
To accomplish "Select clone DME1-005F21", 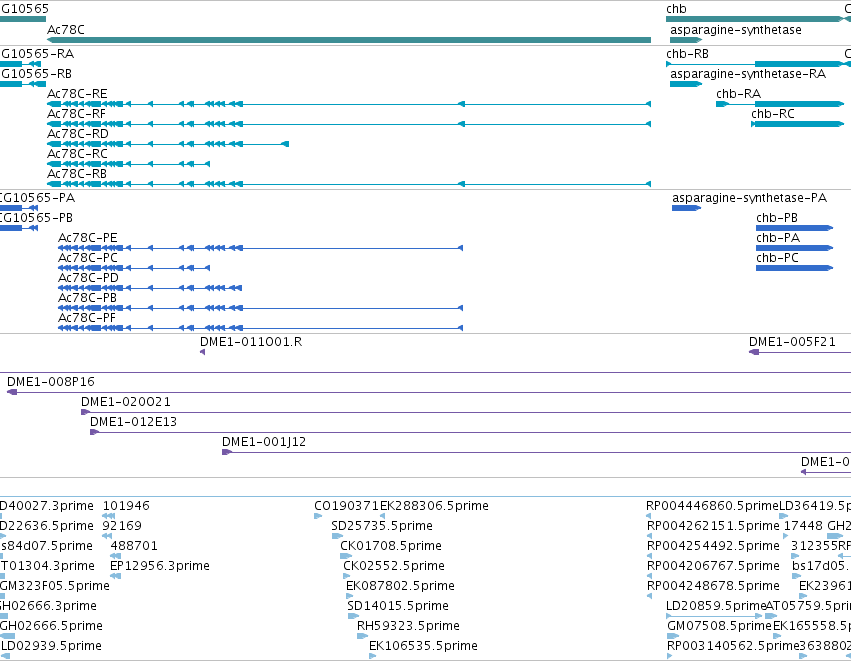I will coord(800,352).
